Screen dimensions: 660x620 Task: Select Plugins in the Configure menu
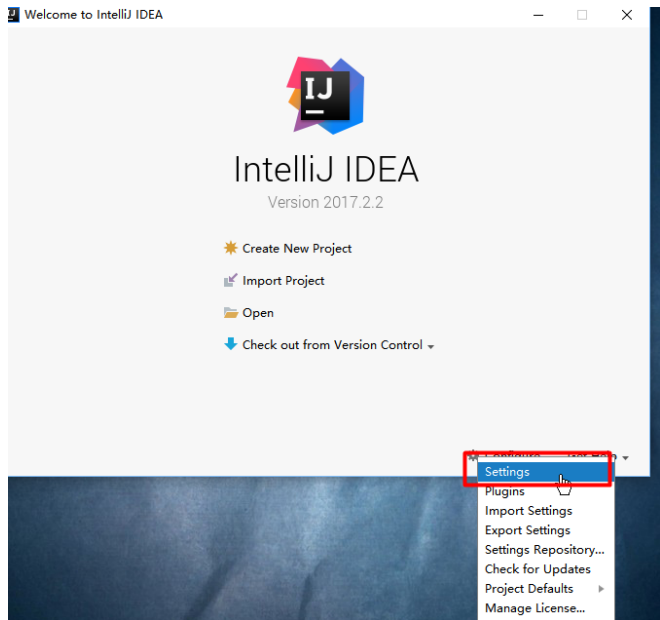tap(546, 491)
